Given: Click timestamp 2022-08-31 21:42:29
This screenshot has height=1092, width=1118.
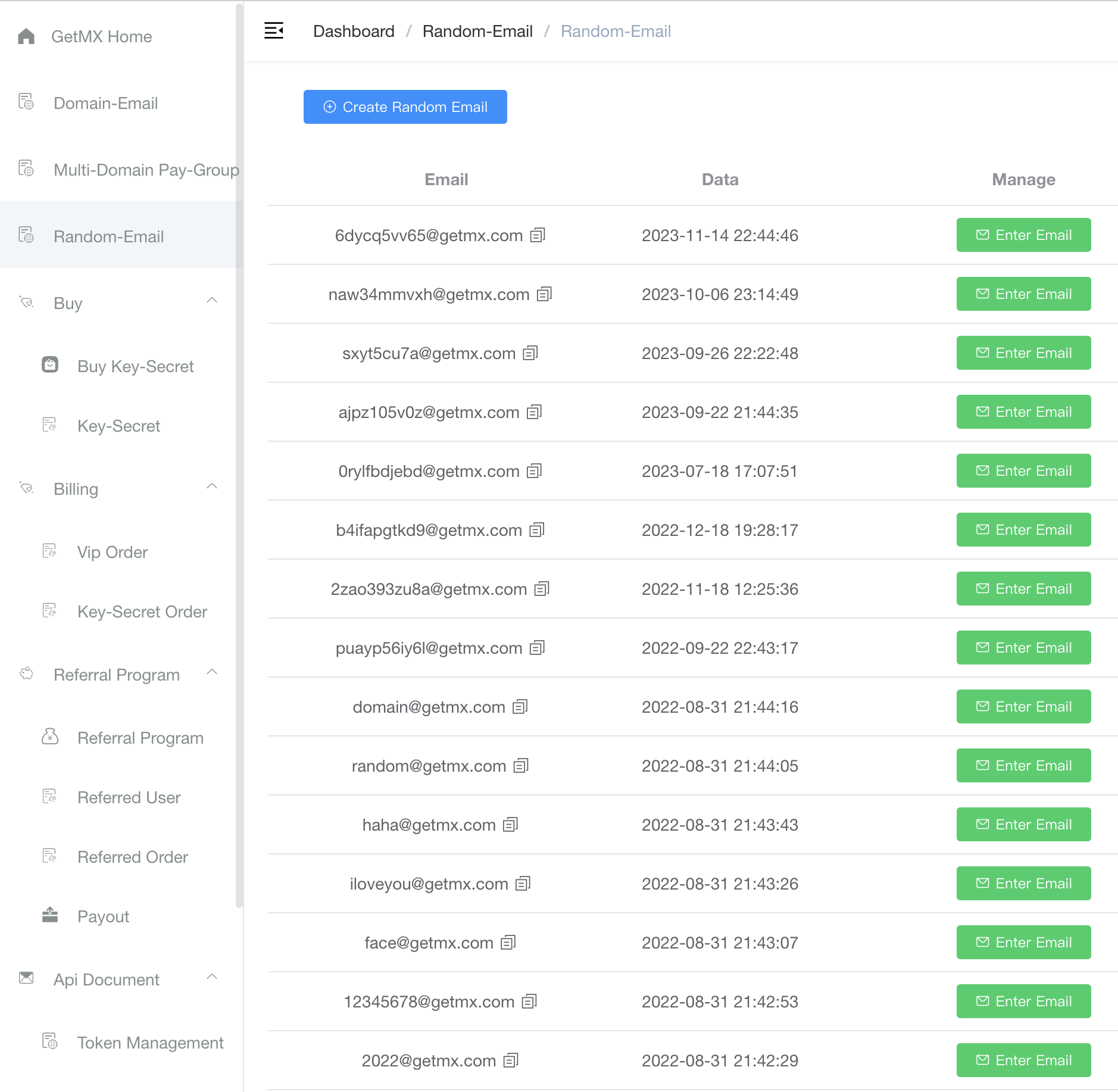Looking at the screenshot, I should point(720,1060).
